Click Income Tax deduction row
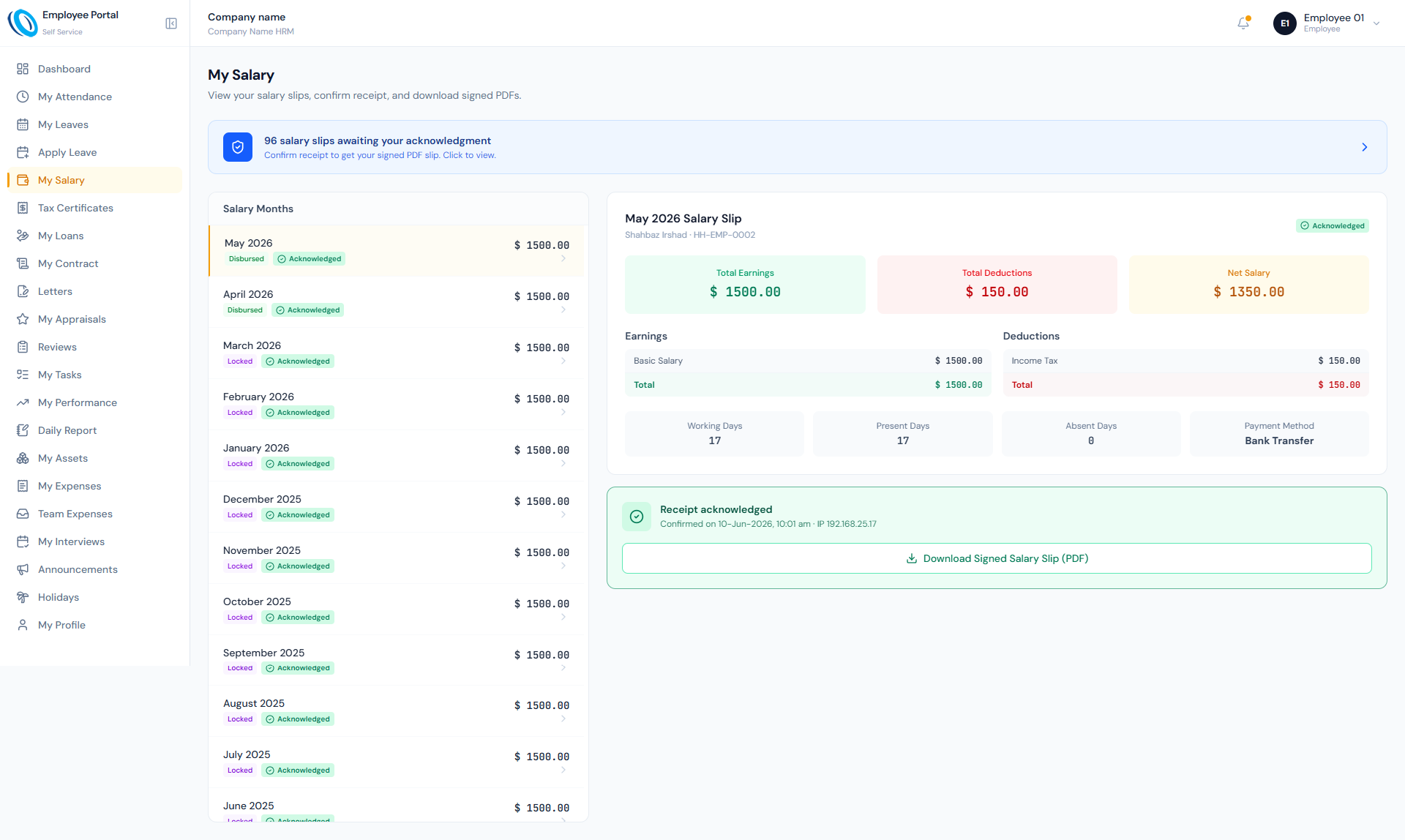Image resolution: width=1405 pixels, height=840 pixels. coord(1185,361)
